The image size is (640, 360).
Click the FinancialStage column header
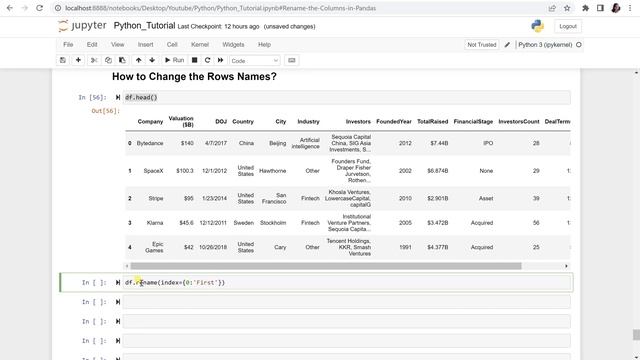tap(473, 122)
